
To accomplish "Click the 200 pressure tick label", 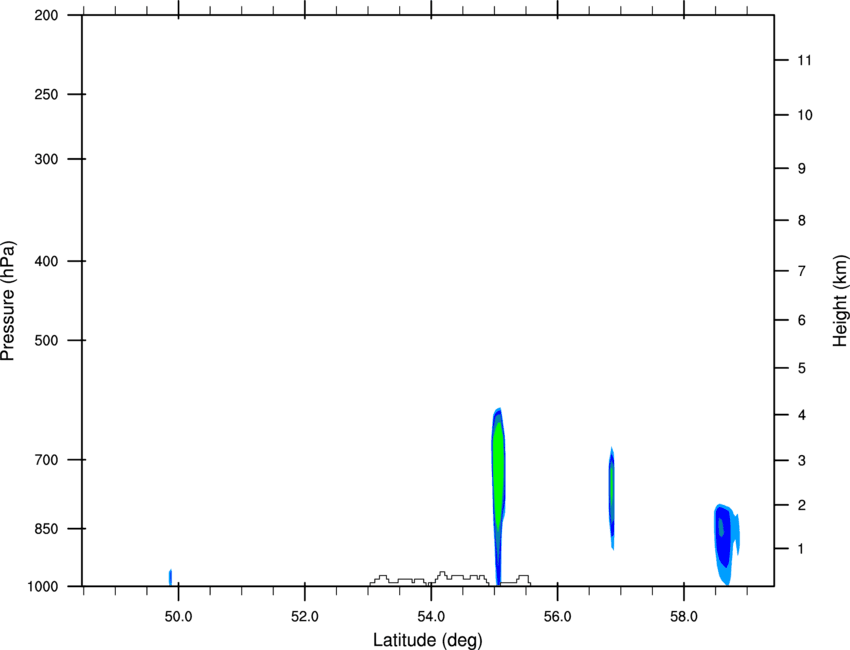I will [x=43, y=16].
